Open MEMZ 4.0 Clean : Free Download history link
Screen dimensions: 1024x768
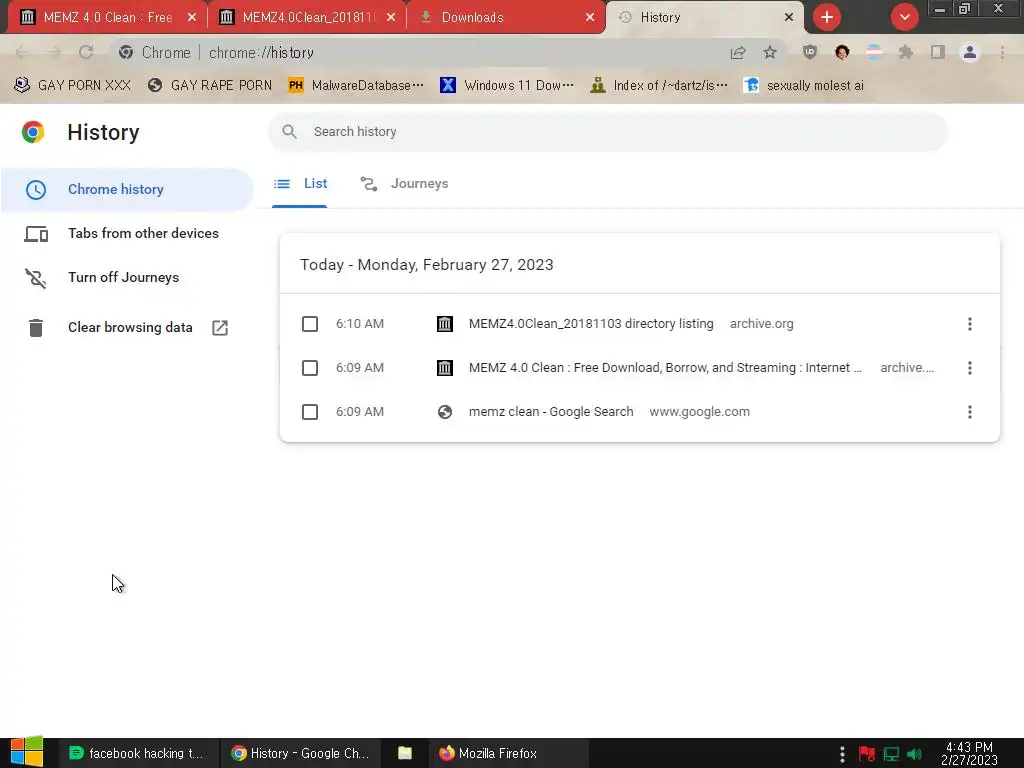[x=665, y=368]
